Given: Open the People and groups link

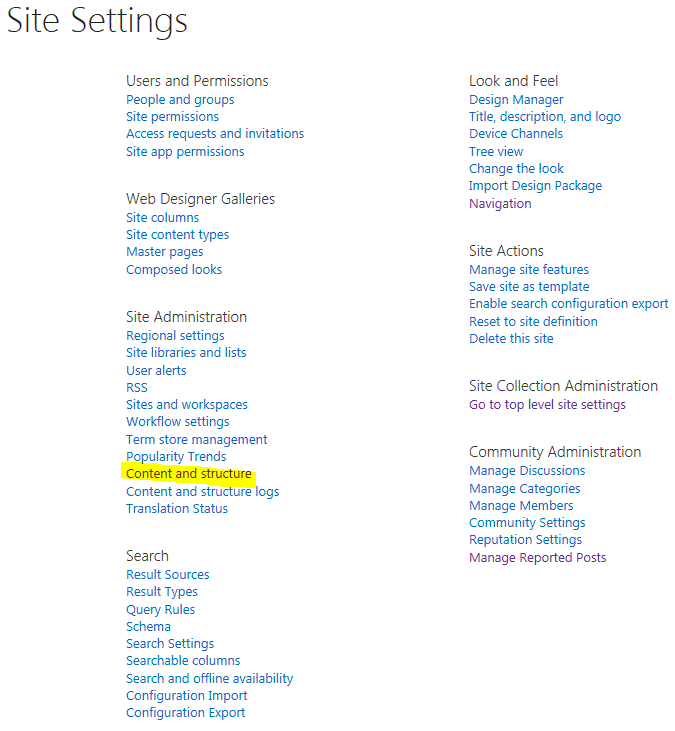Looking at the screenshot, I should [180, 100].
